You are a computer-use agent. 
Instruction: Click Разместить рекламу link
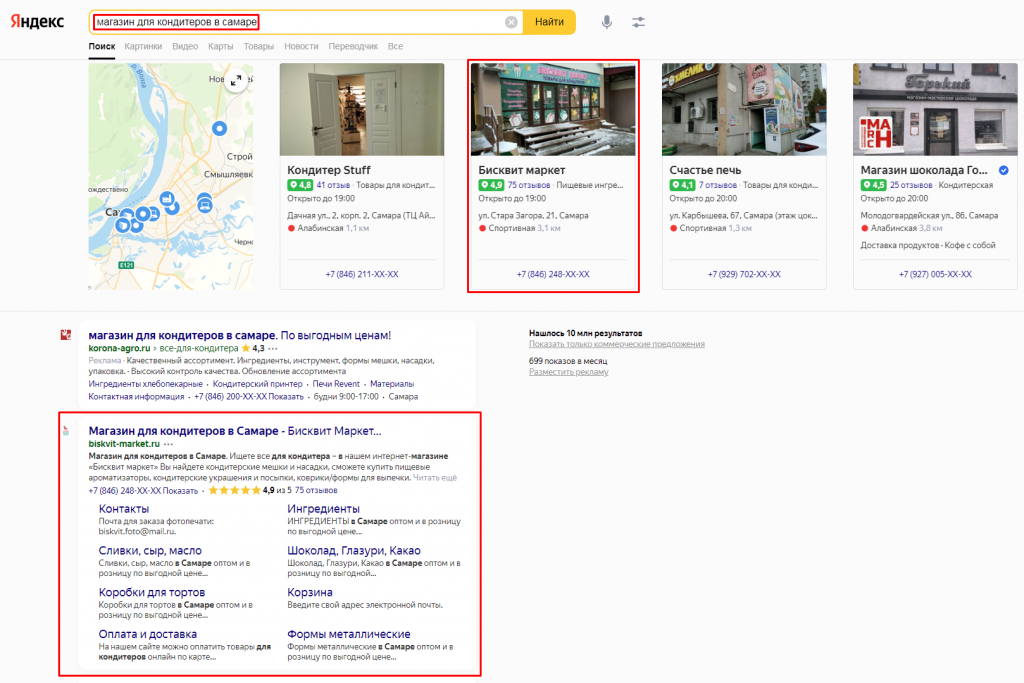pyautogui.click(x=568, y=372)
